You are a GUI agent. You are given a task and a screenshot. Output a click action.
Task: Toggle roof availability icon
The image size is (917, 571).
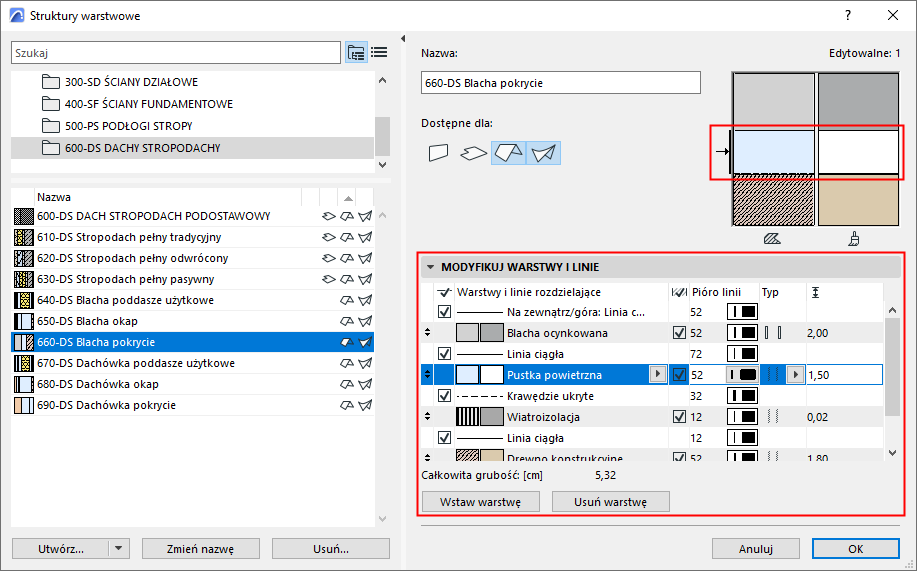(x=508, y=153)
